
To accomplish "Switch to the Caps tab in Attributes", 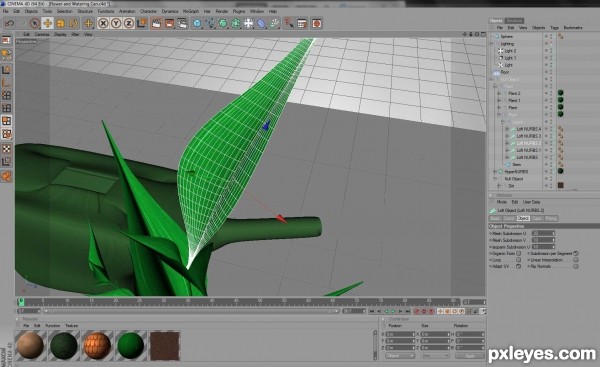I will [x=536, y=218].
